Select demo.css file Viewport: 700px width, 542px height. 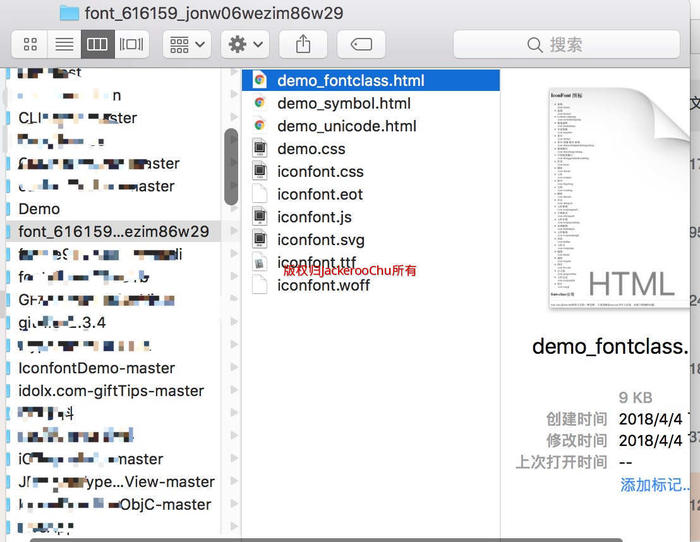click(x=371, y=149)
